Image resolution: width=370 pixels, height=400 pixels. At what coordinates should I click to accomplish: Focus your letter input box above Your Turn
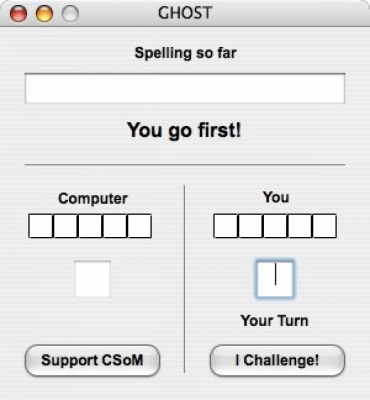click(x=275, y=279)
